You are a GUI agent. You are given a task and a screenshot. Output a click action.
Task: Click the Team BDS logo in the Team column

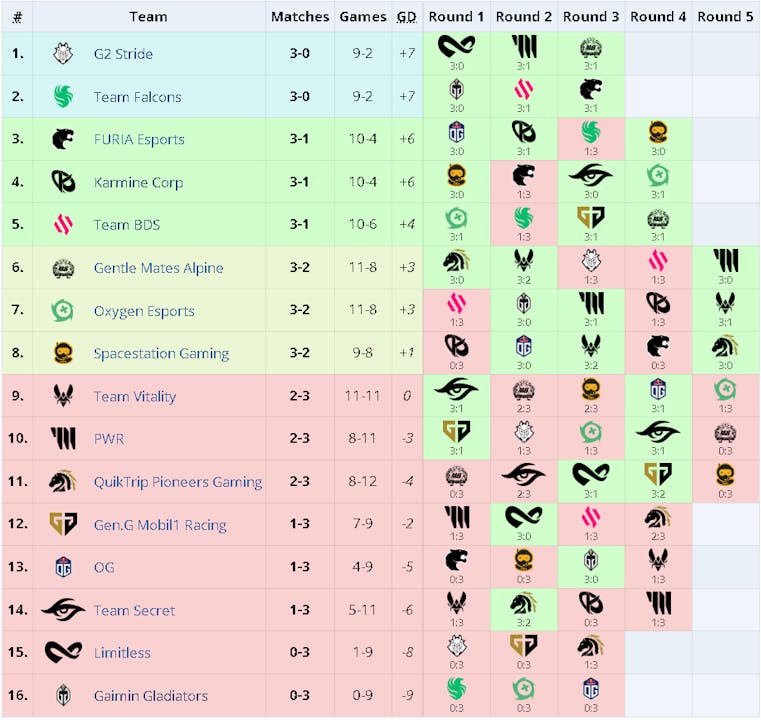coord(63,225)
